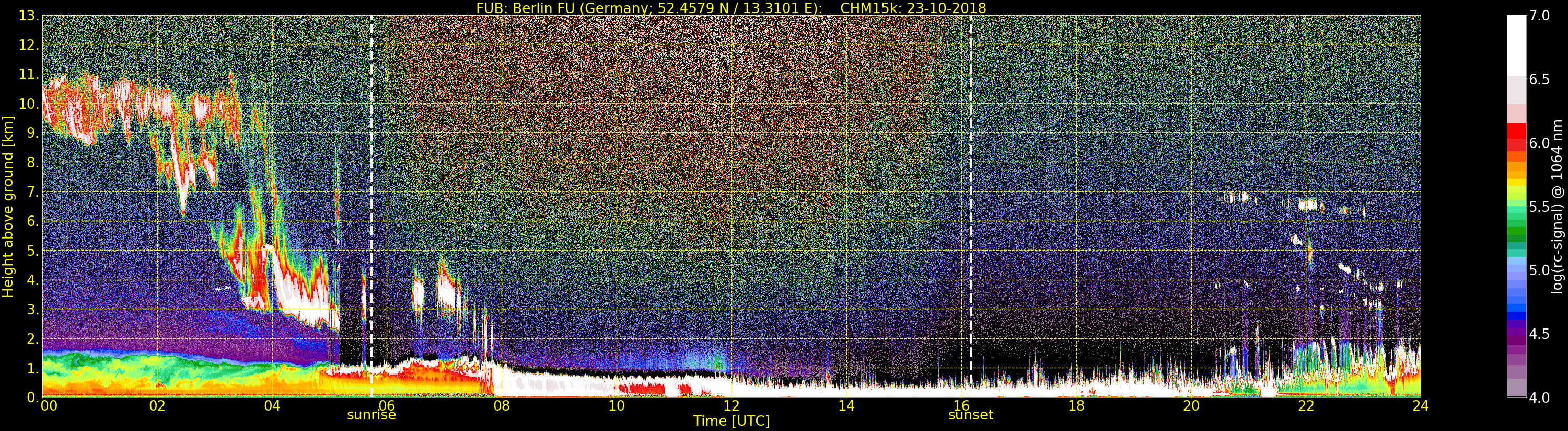Click the time axis tick '16'
Screen dimensions: 1568x431
(x=961, y=405)
